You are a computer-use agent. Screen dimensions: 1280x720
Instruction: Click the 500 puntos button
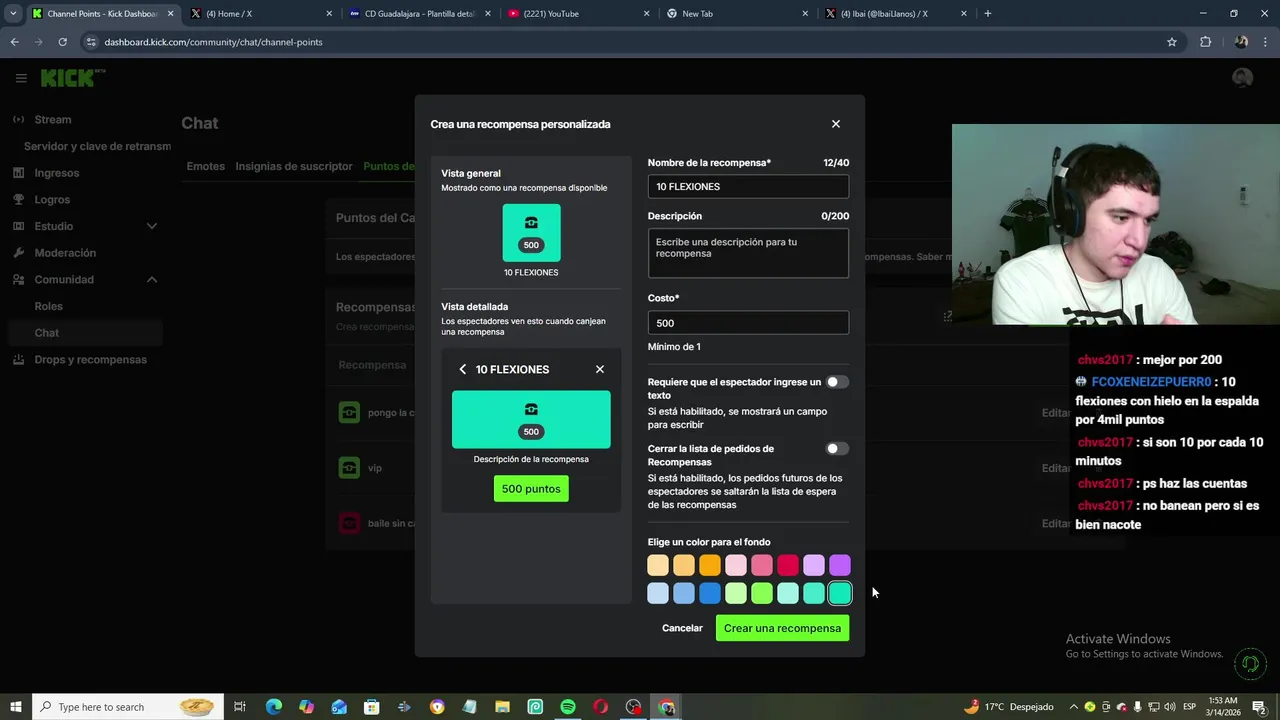pyautogui.click(x=531, y=489)
